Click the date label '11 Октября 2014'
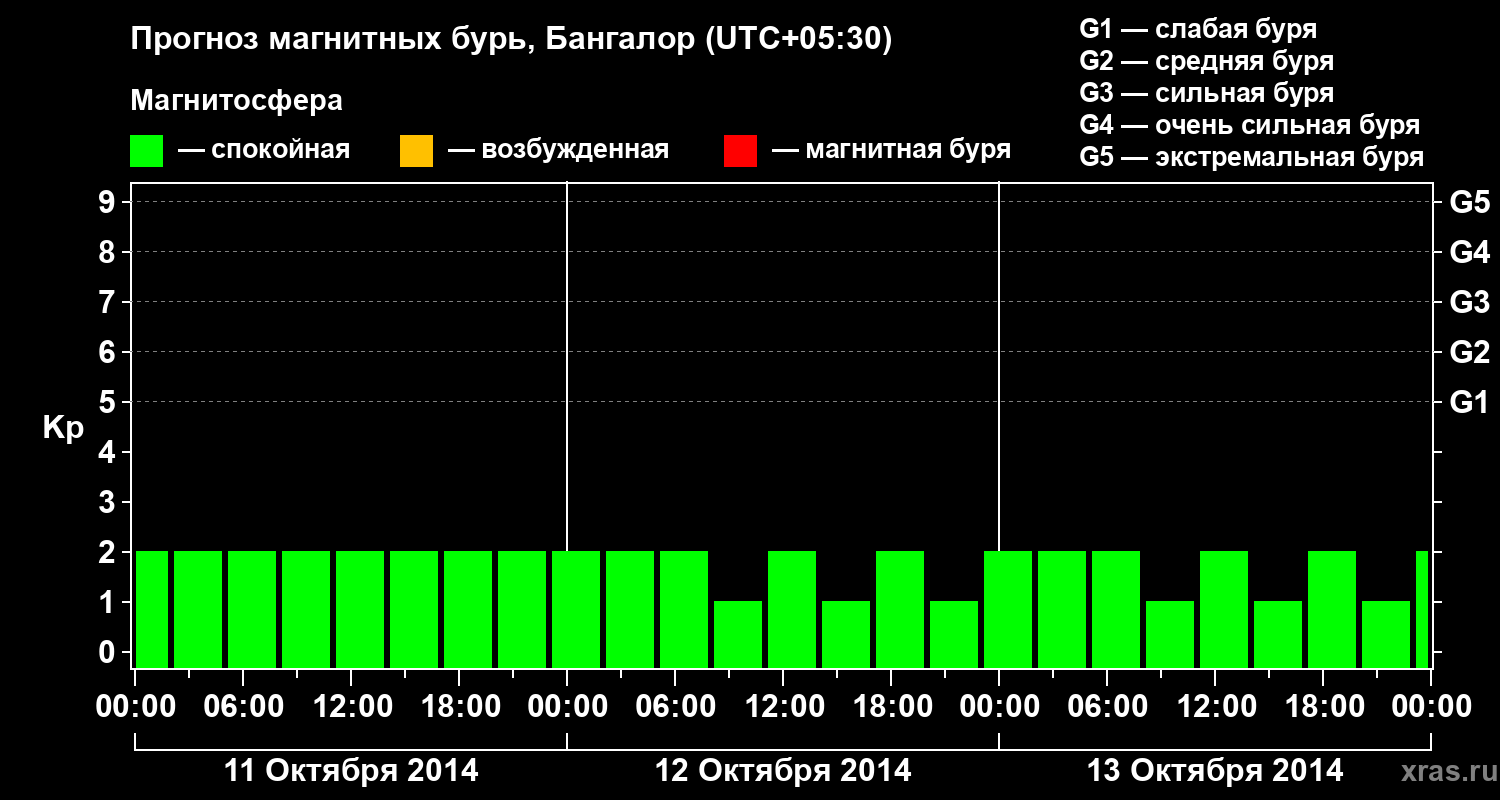 pyautogui.click(x=351, y=771)
